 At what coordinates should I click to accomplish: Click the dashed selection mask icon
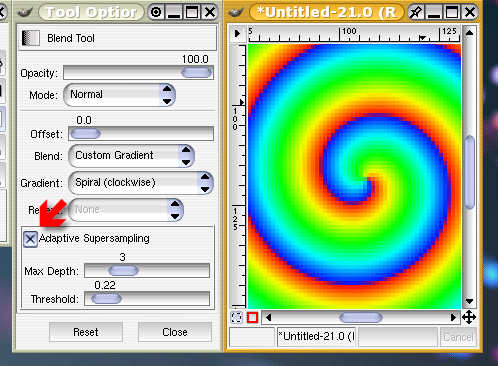[x=236, y=317]
